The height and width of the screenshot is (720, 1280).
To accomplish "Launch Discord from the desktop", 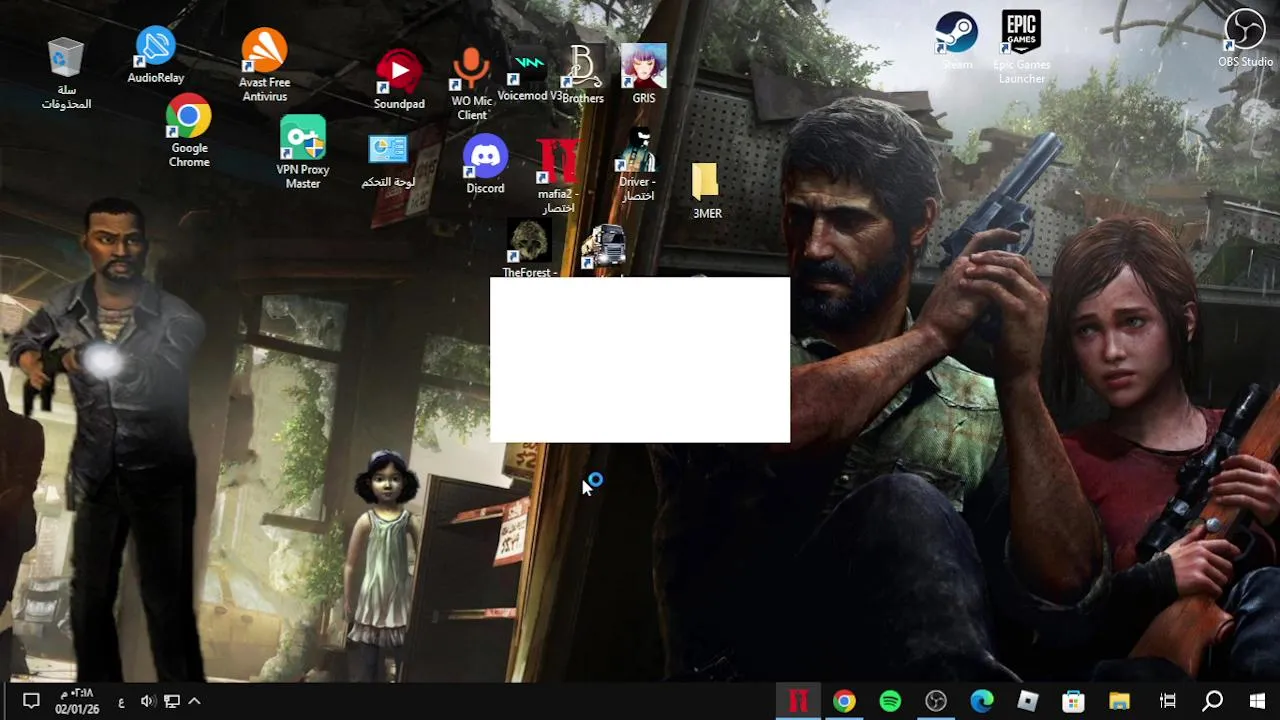I will 485,165.
